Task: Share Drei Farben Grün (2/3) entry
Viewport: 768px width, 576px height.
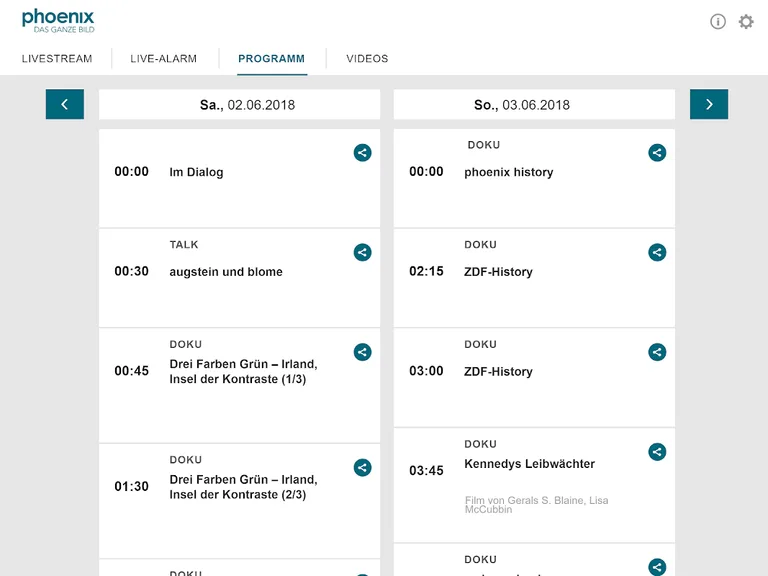Action: (362, 467)
